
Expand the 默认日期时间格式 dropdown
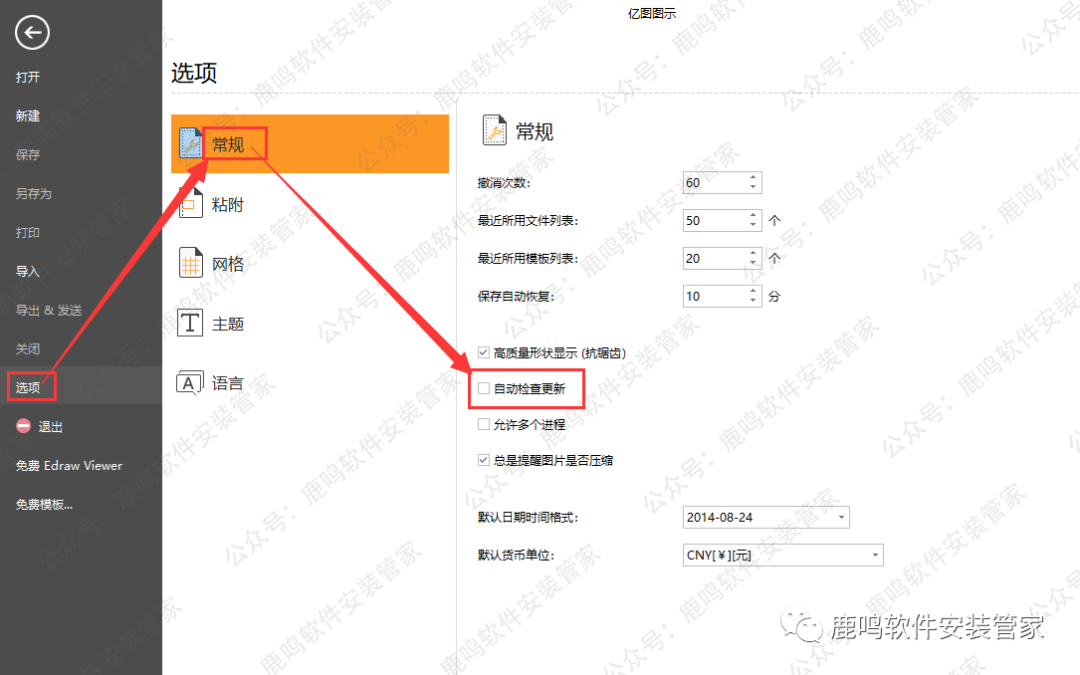pos(841,517)
